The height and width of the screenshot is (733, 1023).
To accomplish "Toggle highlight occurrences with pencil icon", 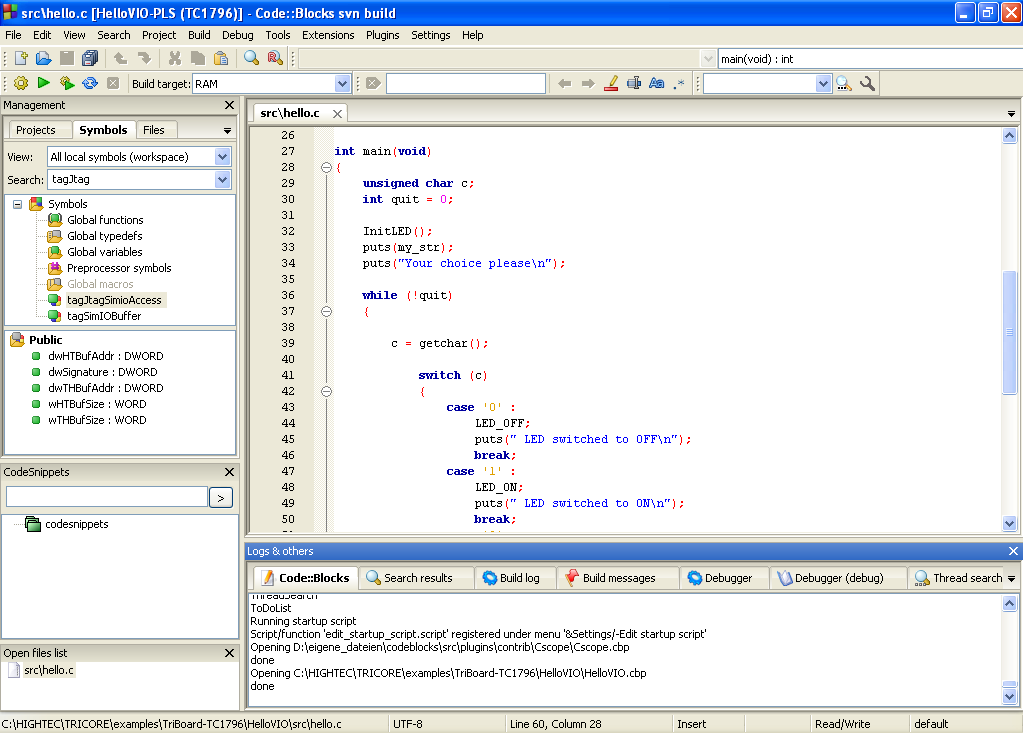I will [611, 83].
